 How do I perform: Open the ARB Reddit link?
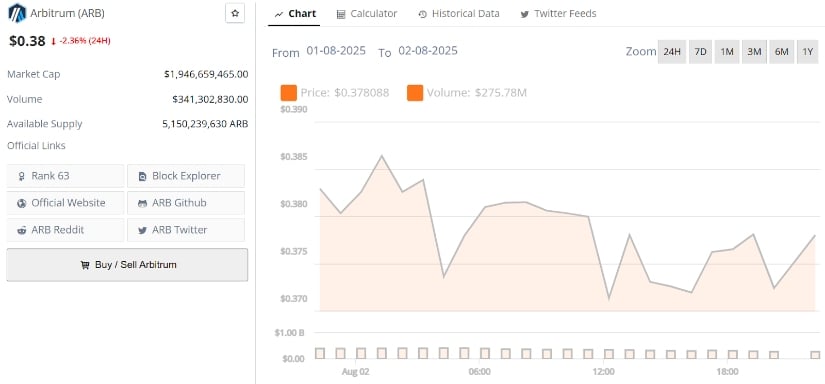tap(66, 230)
